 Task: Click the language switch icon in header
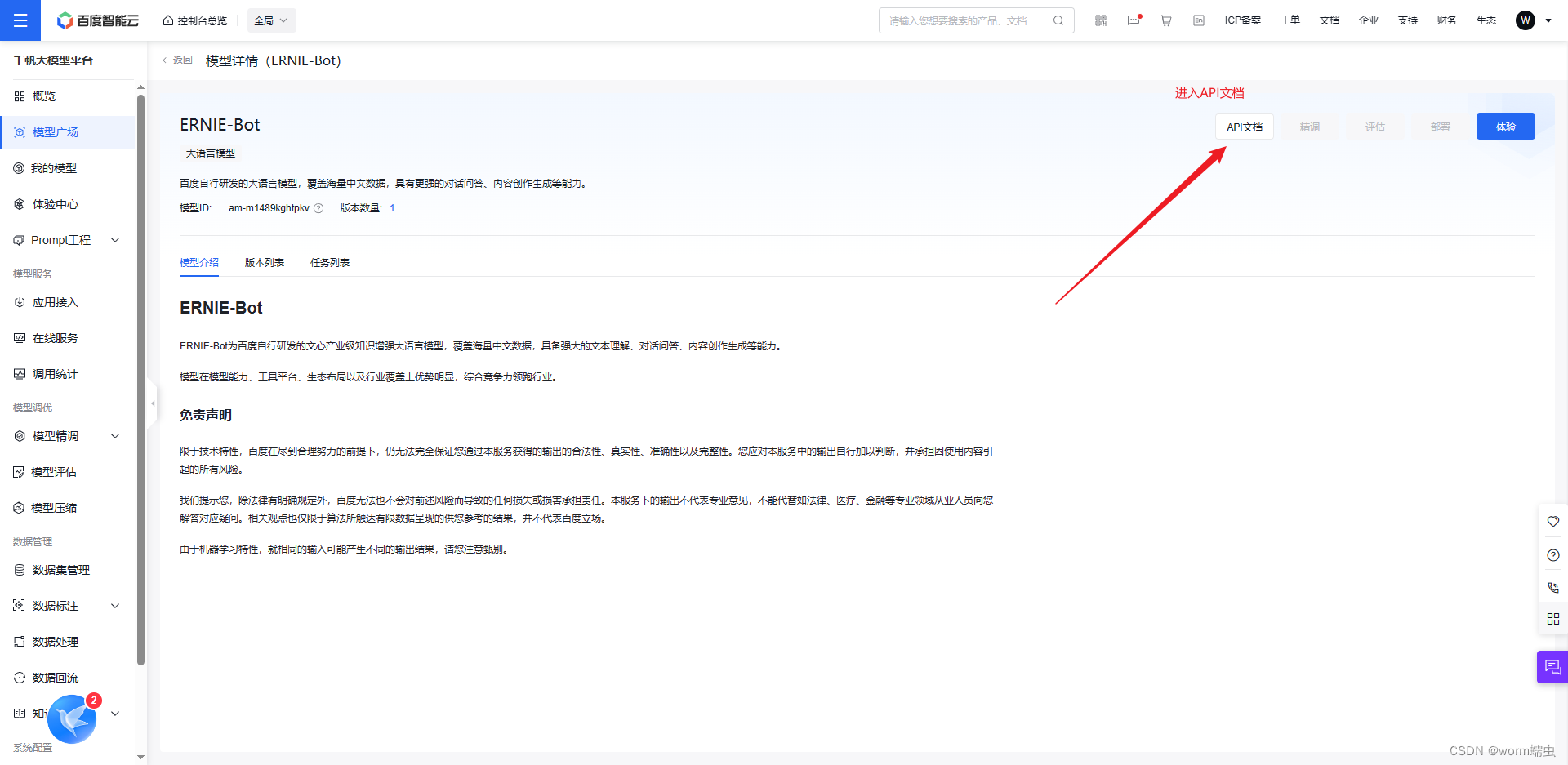click(x=1199, y=20)
